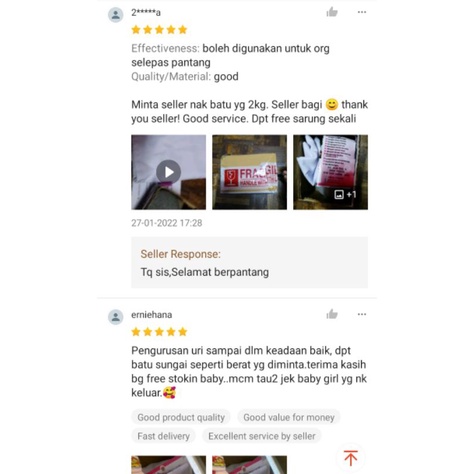474x474 pixels.
Task: Click the username 2*****a
Action: tap(146, 13)
